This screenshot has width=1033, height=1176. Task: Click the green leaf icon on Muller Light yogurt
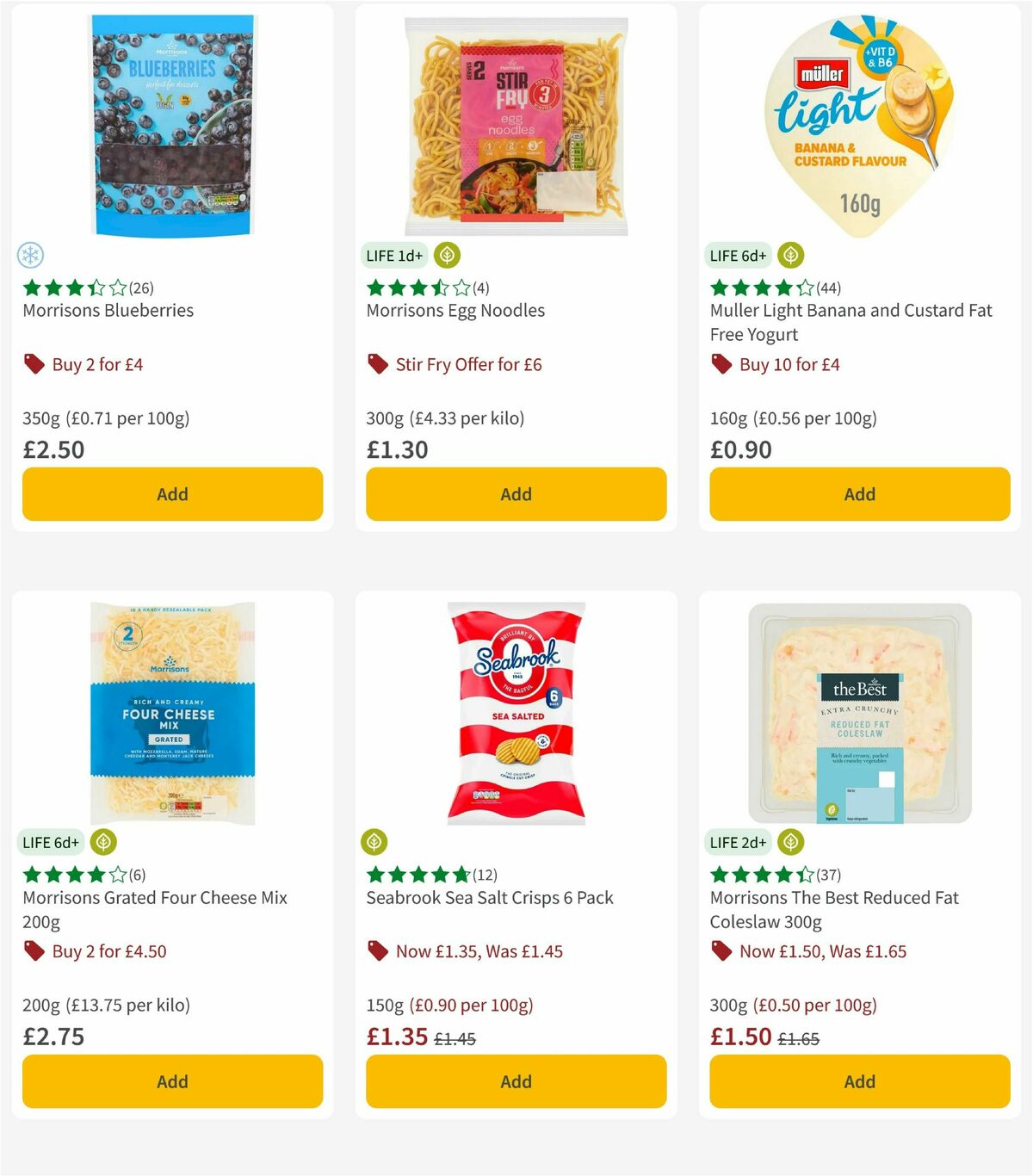pyautogui.click(x=791, y=255)
